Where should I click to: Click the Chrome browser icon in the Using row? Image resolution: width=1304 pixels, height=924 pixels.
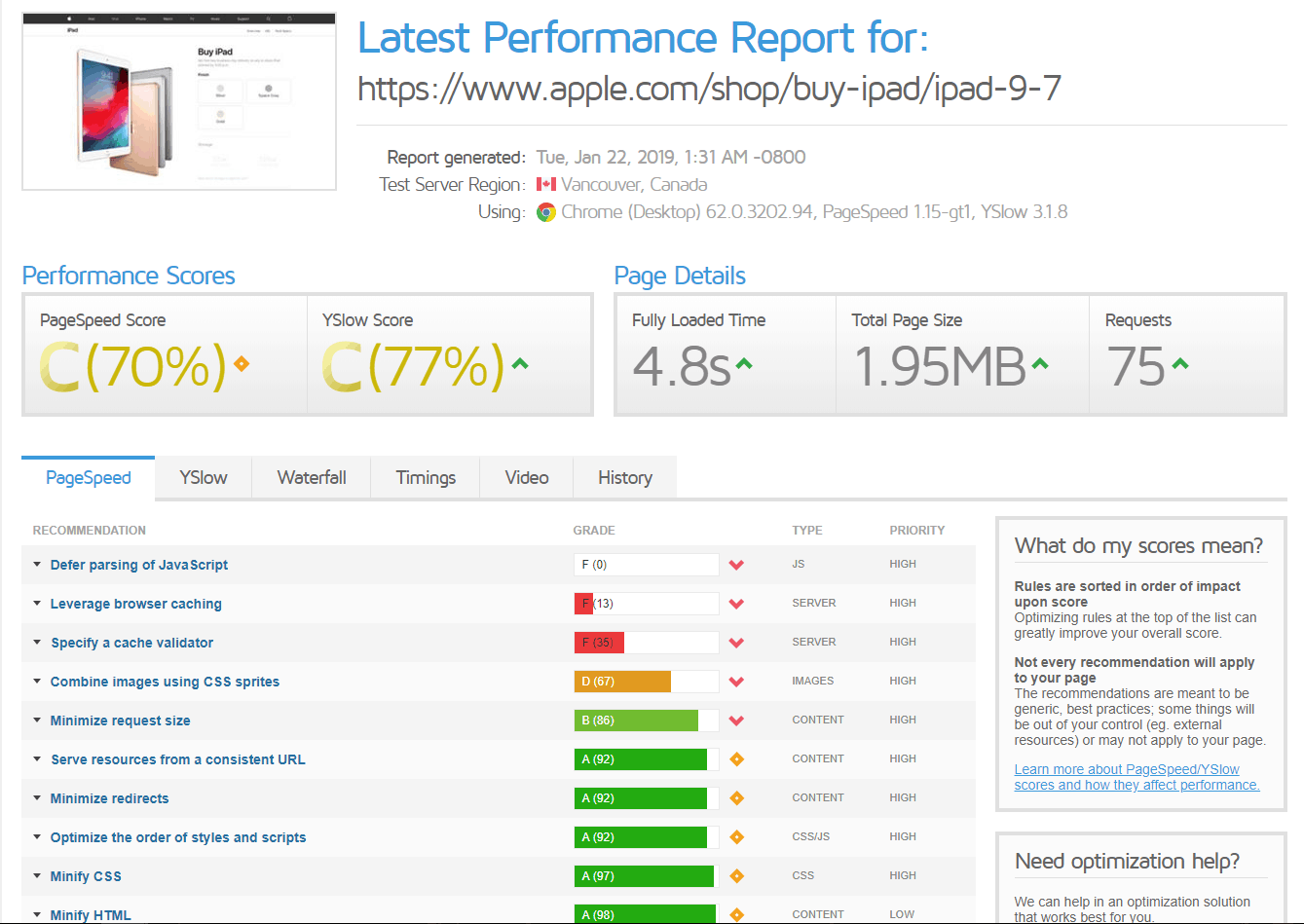(x=546, y=210)
